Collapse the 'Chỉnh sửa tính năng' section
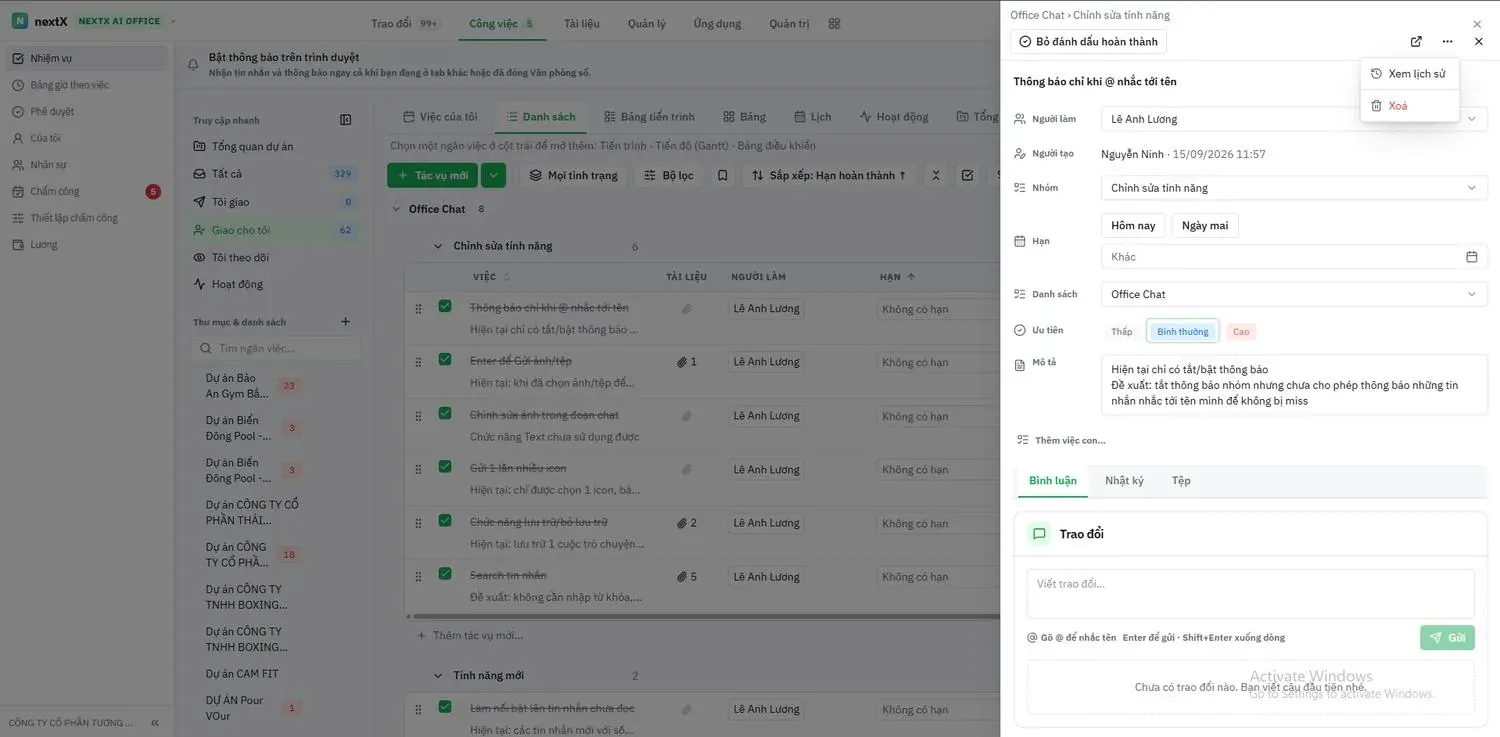 438,246
